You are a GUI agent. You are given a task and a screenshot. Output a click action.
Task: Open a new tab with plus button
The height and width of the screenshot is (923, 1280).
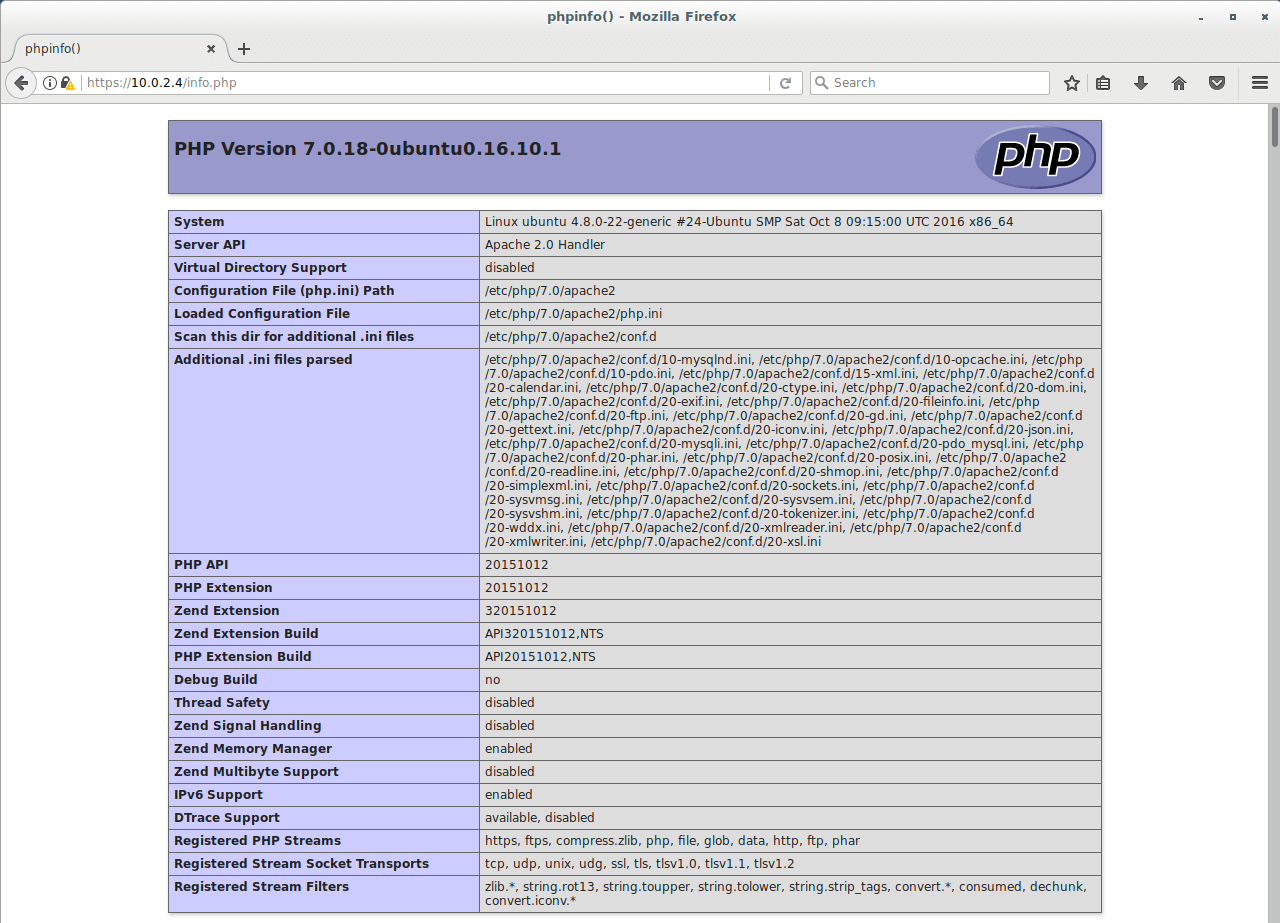pos(244,49)
